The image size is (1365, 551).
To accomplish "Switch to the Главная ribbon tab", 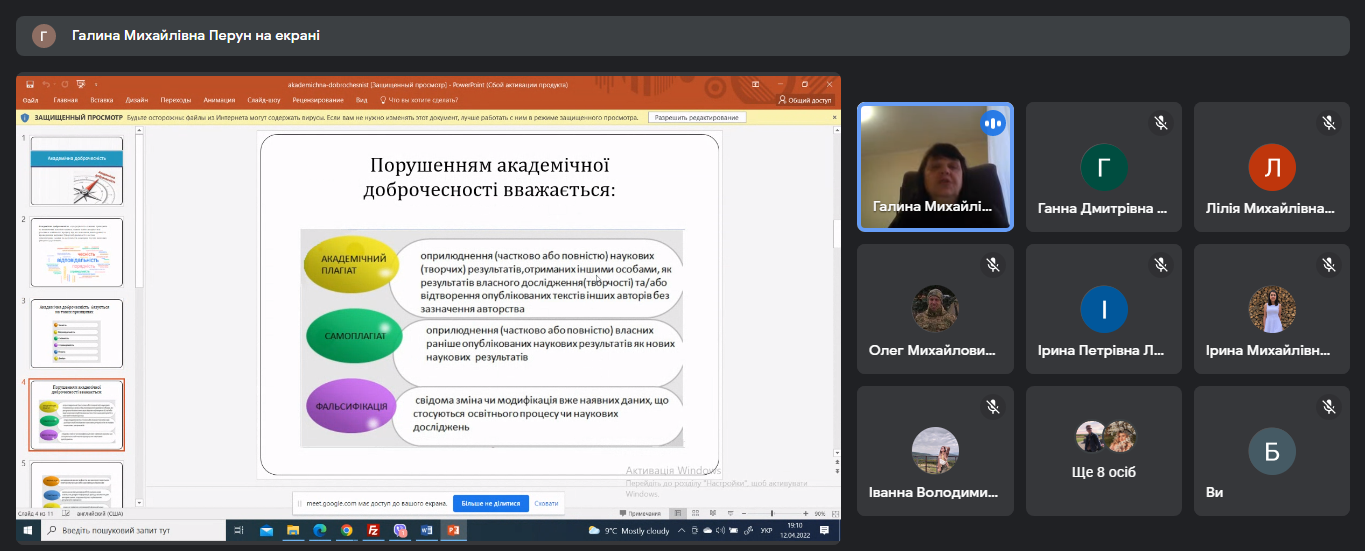I will (66, 100).
